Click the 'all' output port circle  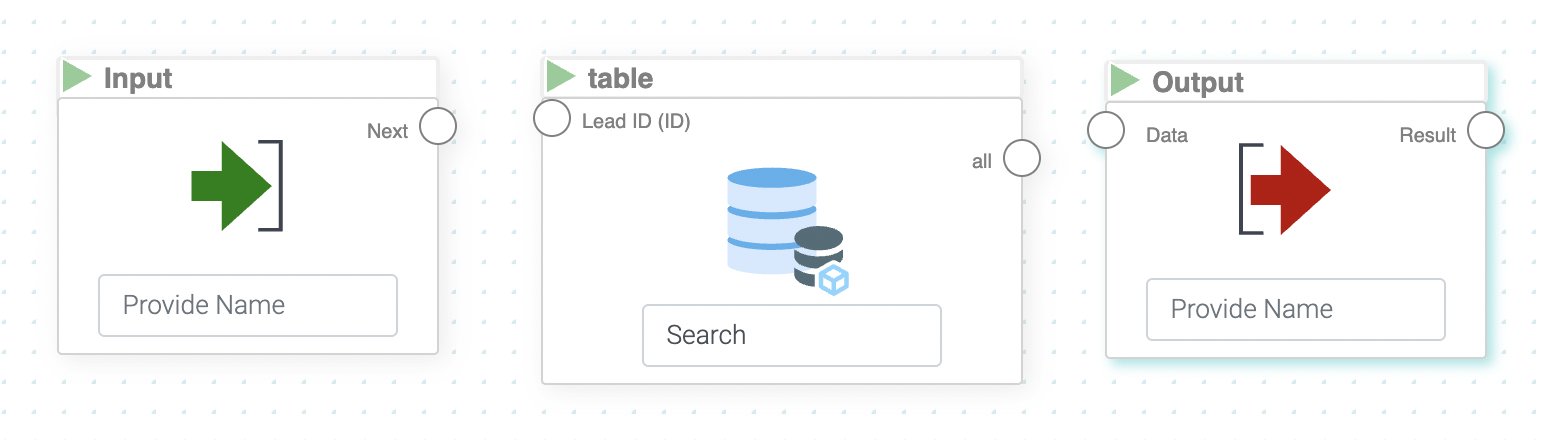click(x=1022, y=158)
